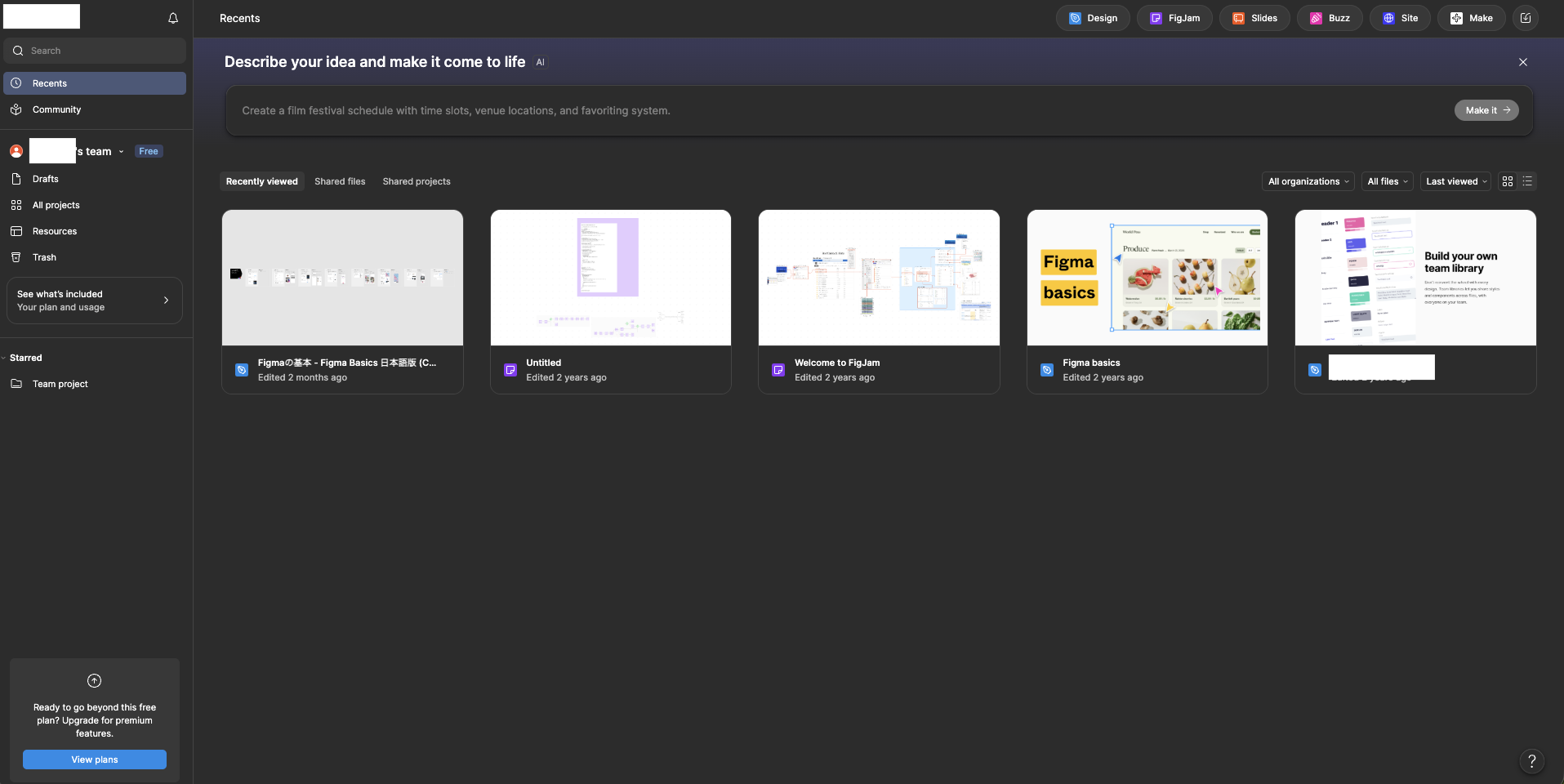The image size is (1564, 784).
Task: Open the help question mark button
Action: (1532, 761)
